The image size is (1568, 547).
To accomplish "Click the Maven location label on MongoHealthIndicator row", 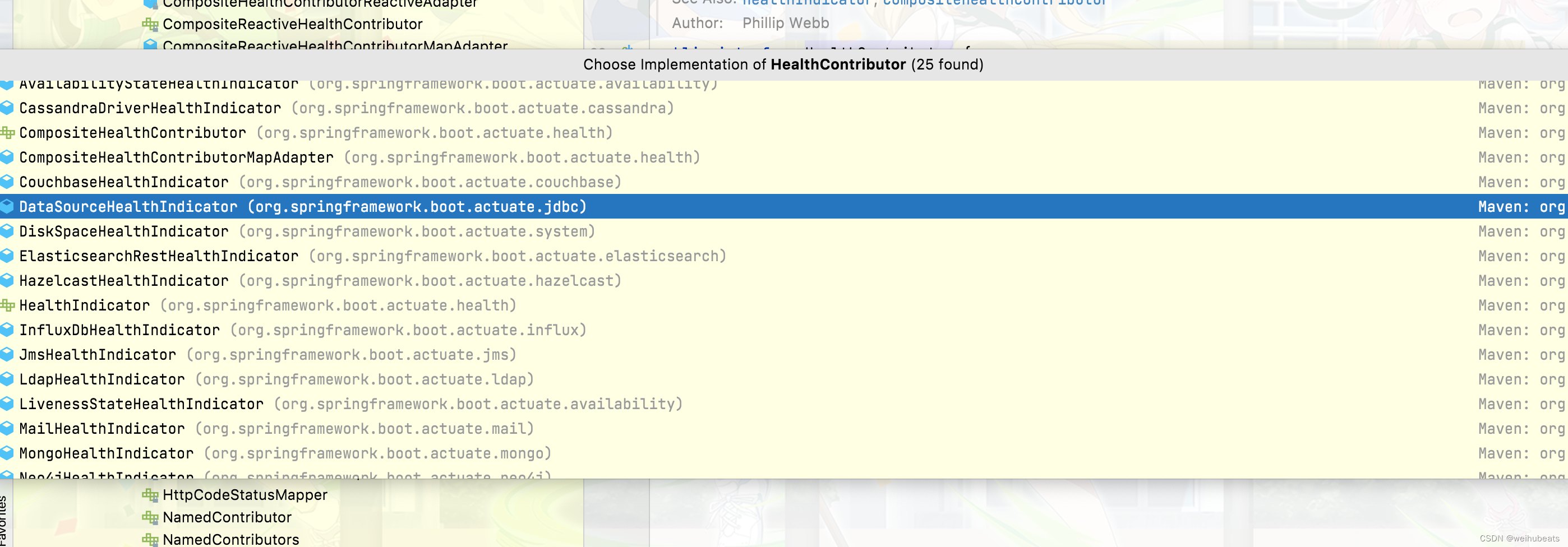I will click(x=1521, y=453).
